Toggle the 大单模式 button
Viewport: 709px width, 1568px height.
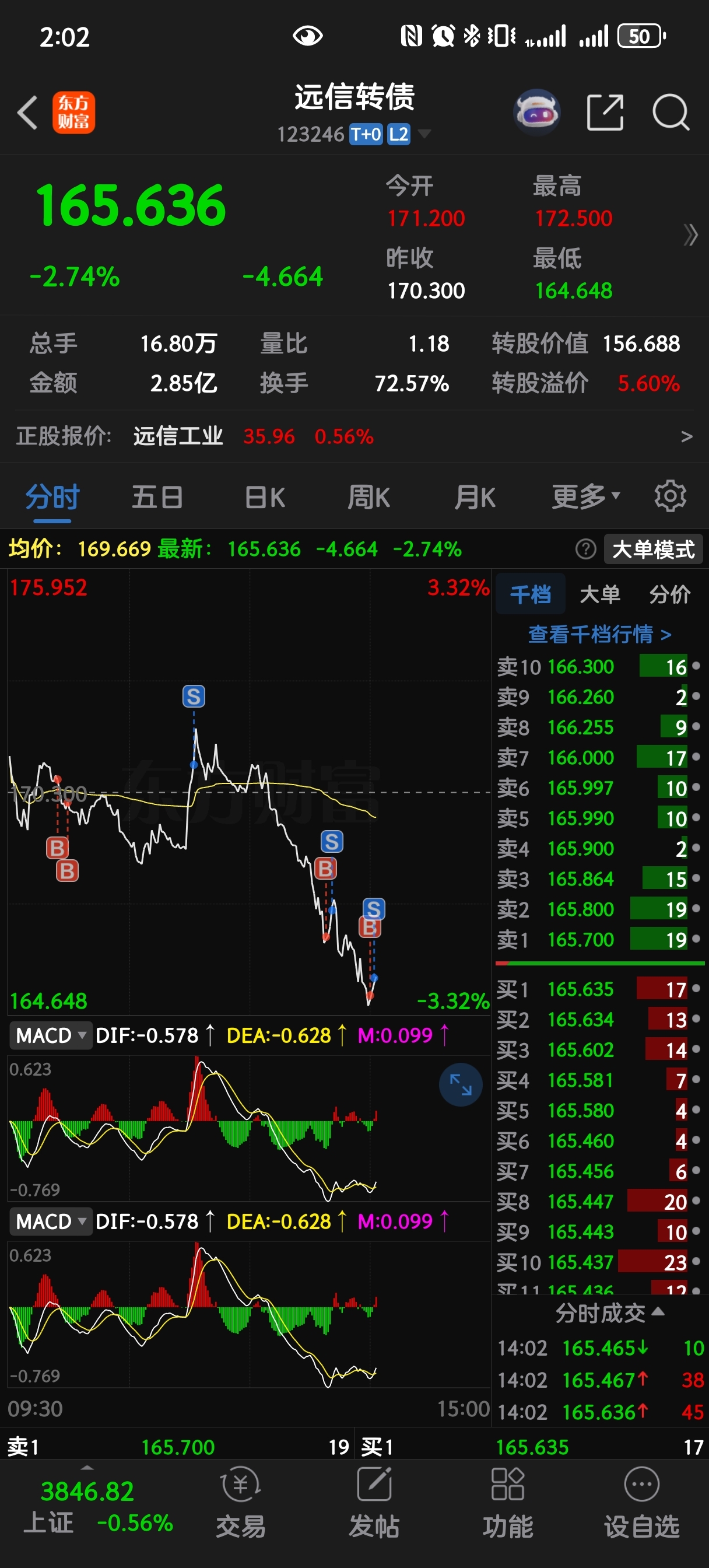653,549
